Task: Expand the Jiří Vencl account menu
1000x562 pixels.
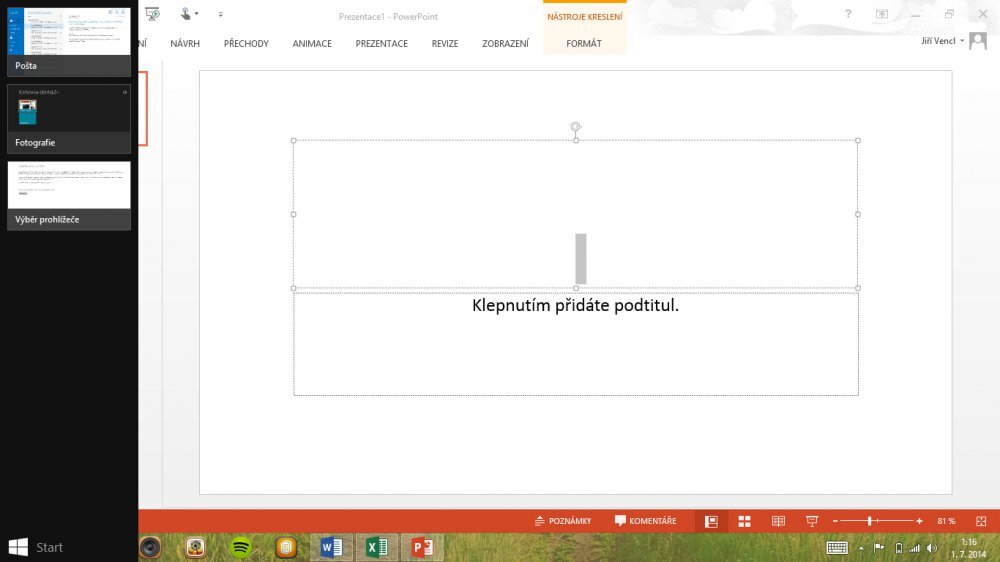Action: pos(945,41)
